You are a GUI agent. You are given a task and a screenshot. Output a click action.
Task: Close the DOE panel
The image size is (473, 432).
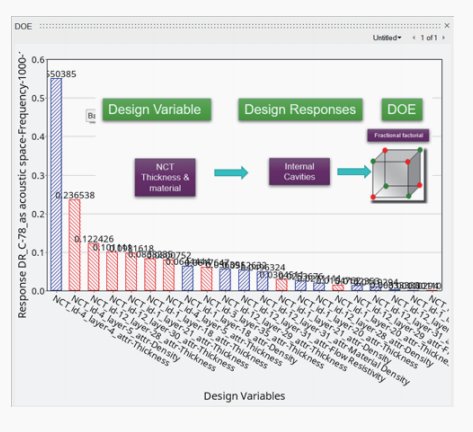click(x=447, y=26)
